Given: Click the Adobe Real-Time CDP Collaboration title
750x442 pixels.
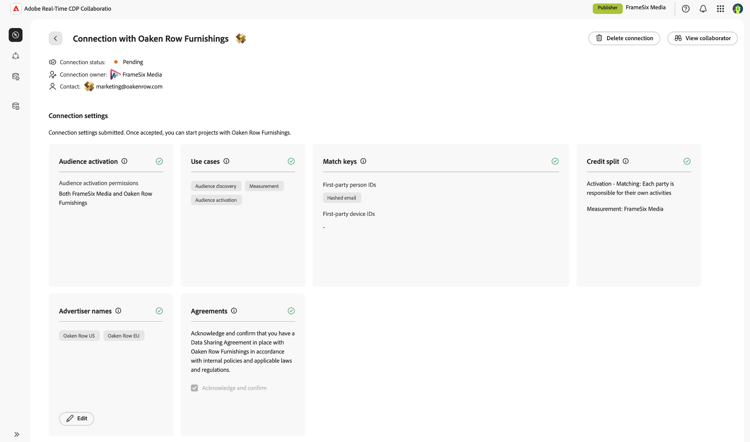Looking at the screenshot, I should tap(67, 9).
